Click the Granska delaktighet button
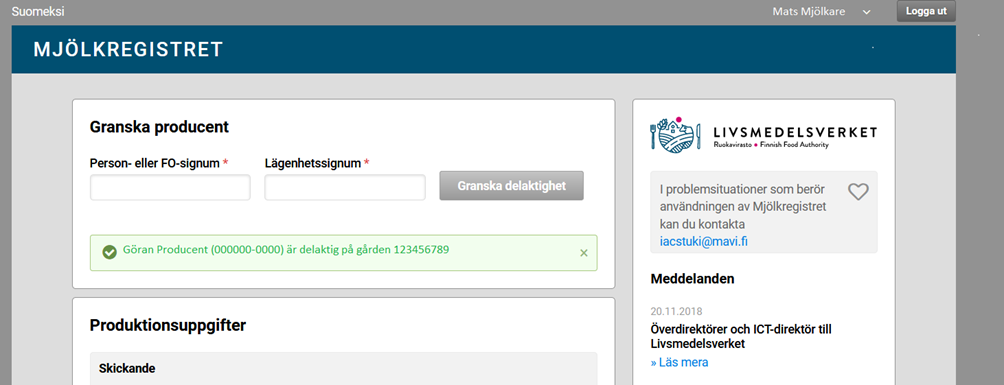The height and width of the screenshot is (385, 1004). click(512, 186)
